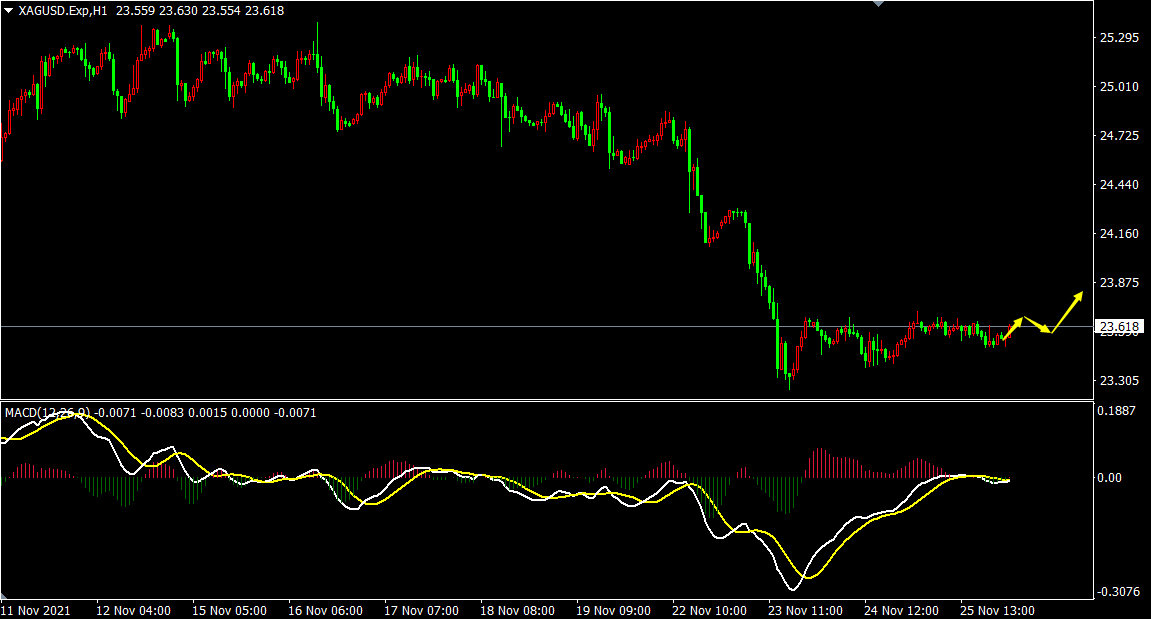Click the 25 Nov 13:00 time label

coord(997,610)
